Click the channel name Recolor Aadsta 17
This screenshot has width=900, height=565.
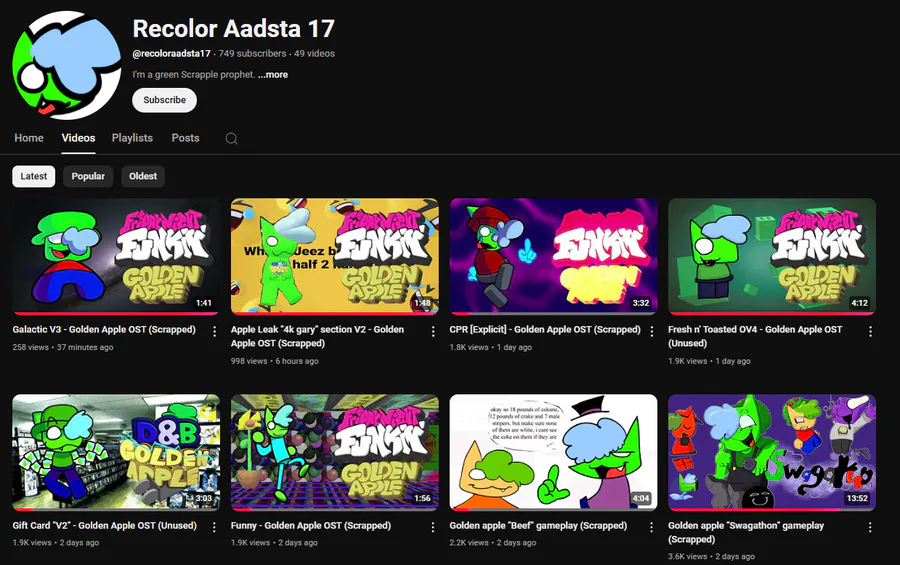point(234,29)
